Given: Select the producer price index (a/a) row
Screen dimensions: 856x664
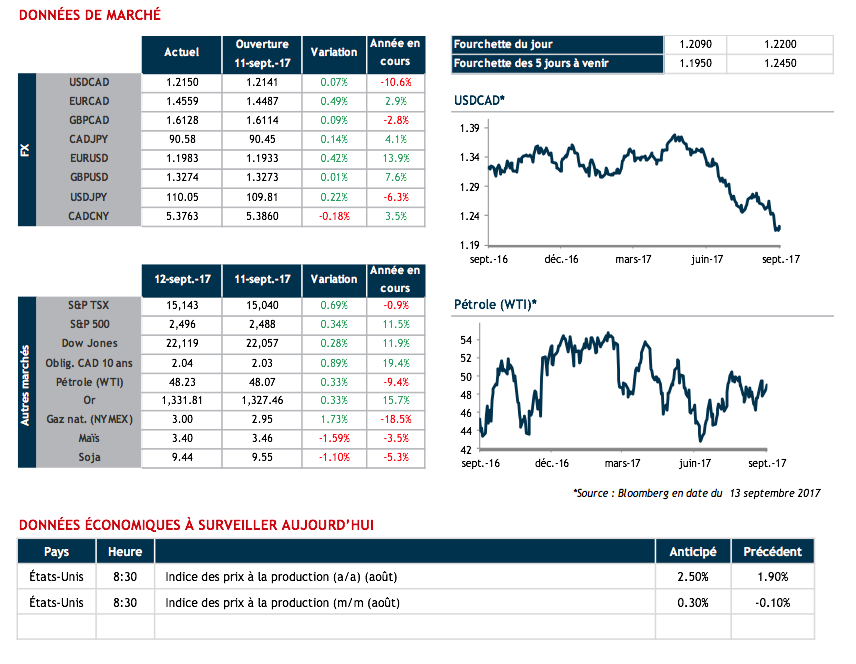Looking at the screenshot, I should click(x=402, y=577).
